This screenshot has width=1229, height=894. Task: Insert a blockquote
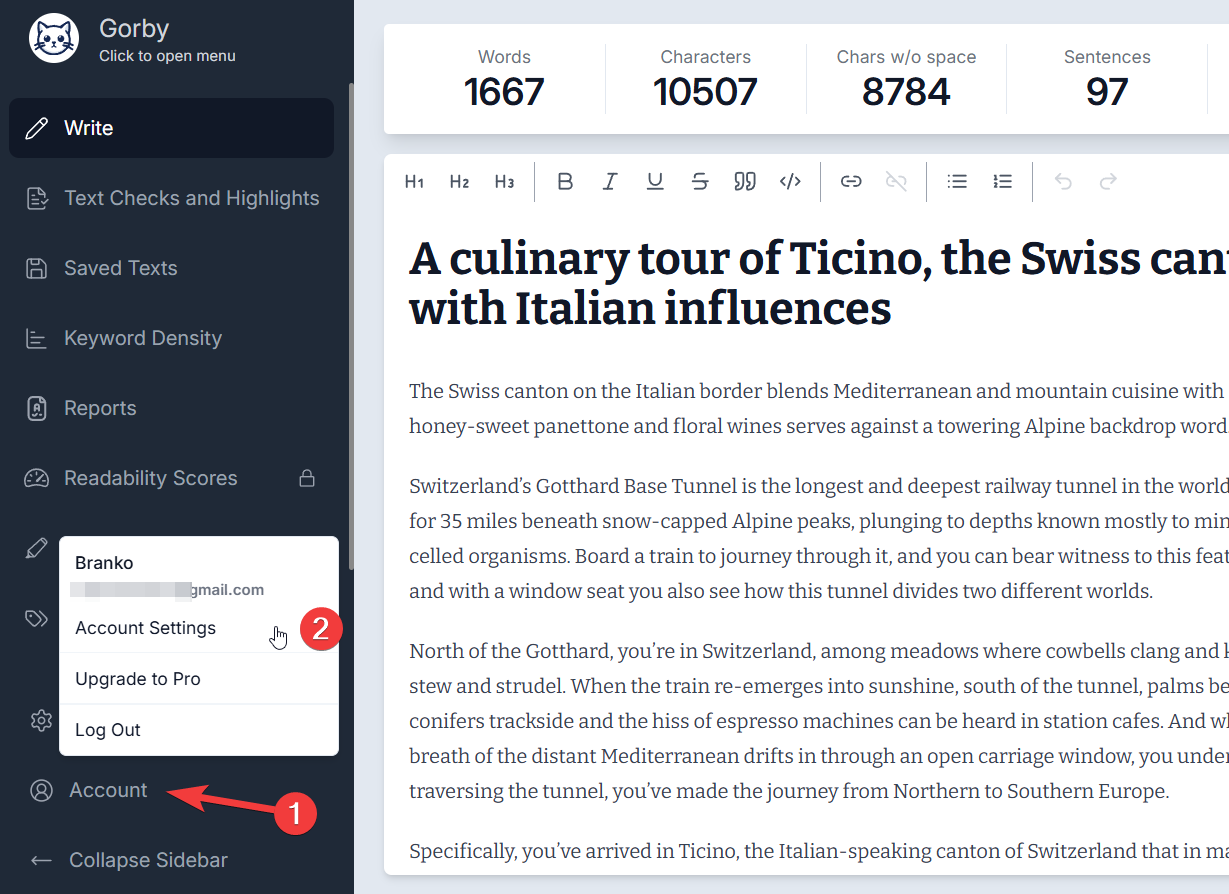(745, 182)
